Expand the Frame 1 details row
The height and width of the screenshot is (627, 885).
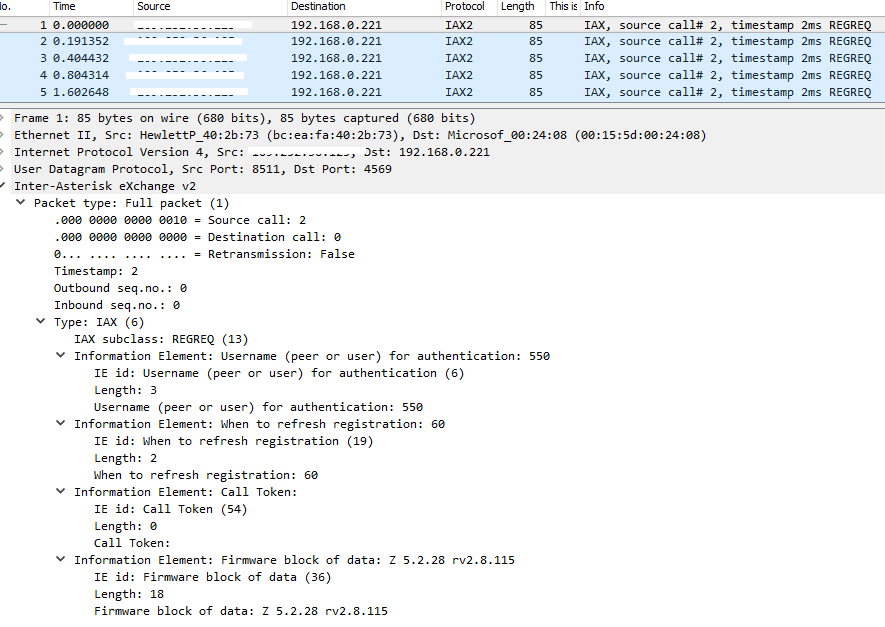pyautogui.click(x=5, y=118)
